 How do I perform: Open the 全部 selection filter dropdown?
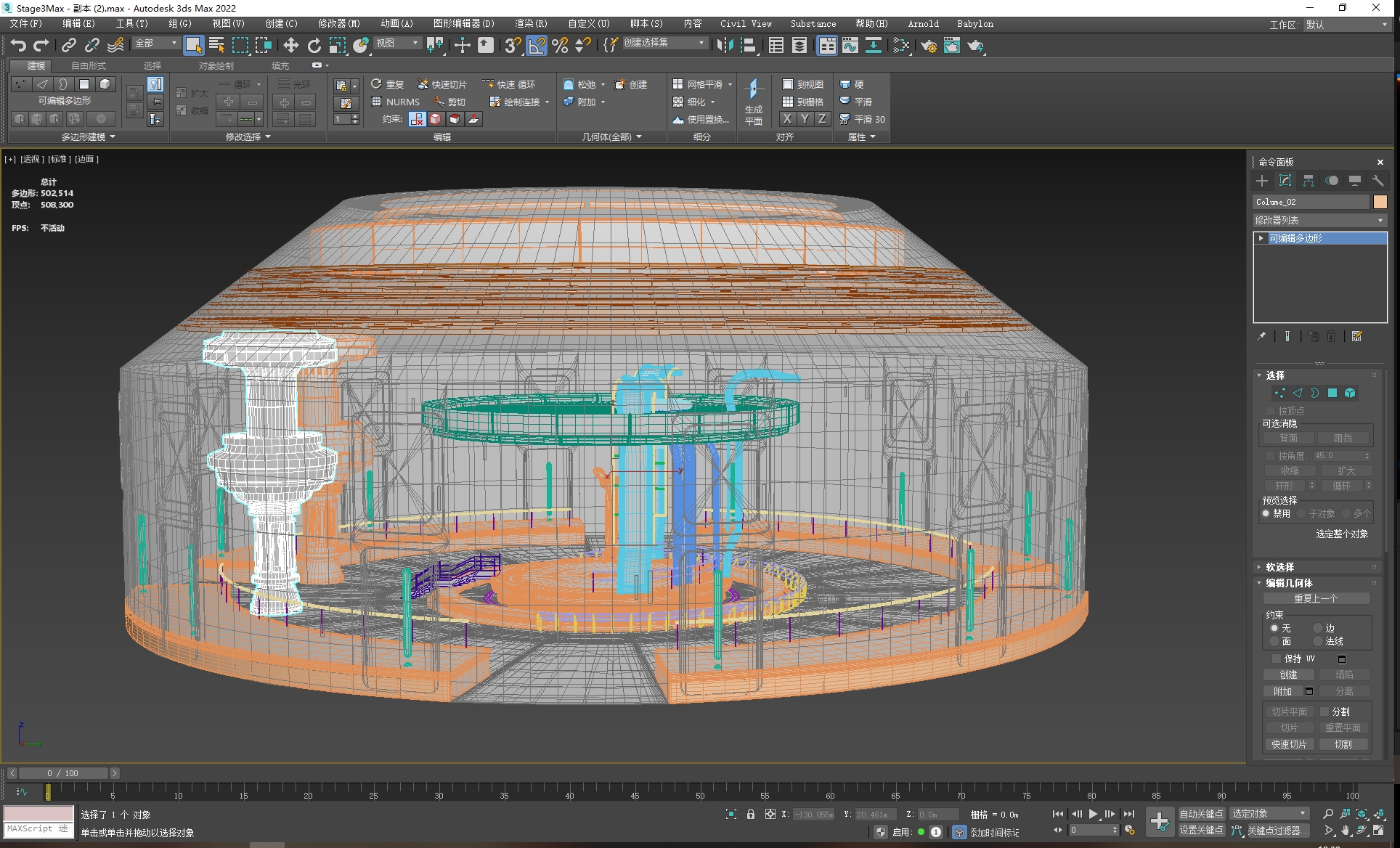click(155, 44)
